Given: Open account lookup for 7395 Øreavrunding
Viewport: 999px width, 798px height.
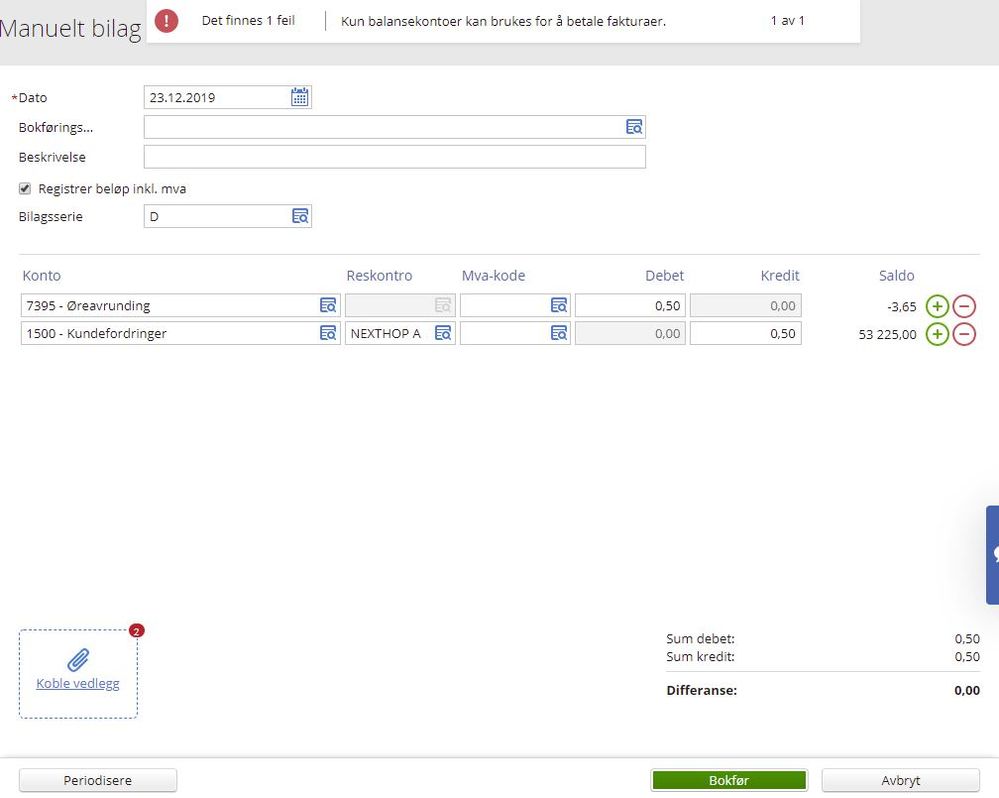Looking at the screenshot, I should coord(327,305).
